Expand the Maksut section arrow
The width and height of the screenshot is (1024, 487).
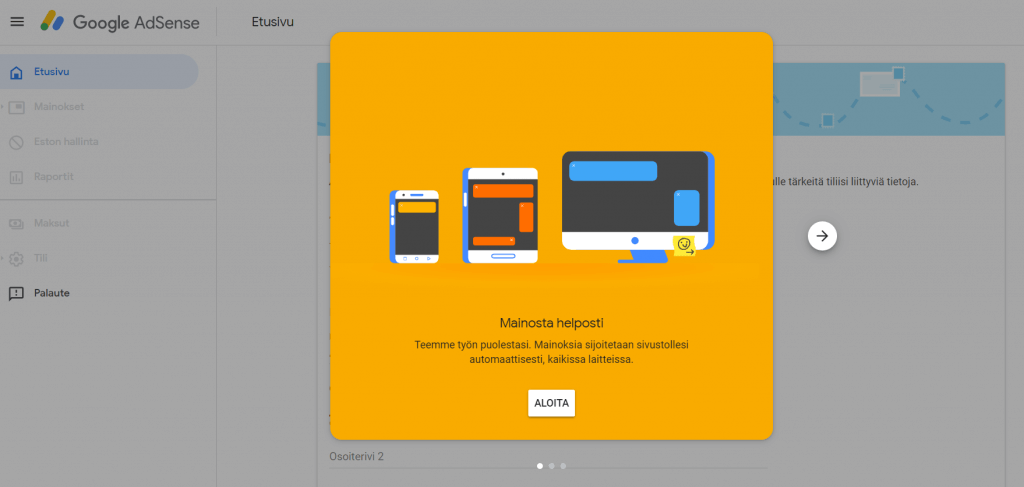[4, 223]
